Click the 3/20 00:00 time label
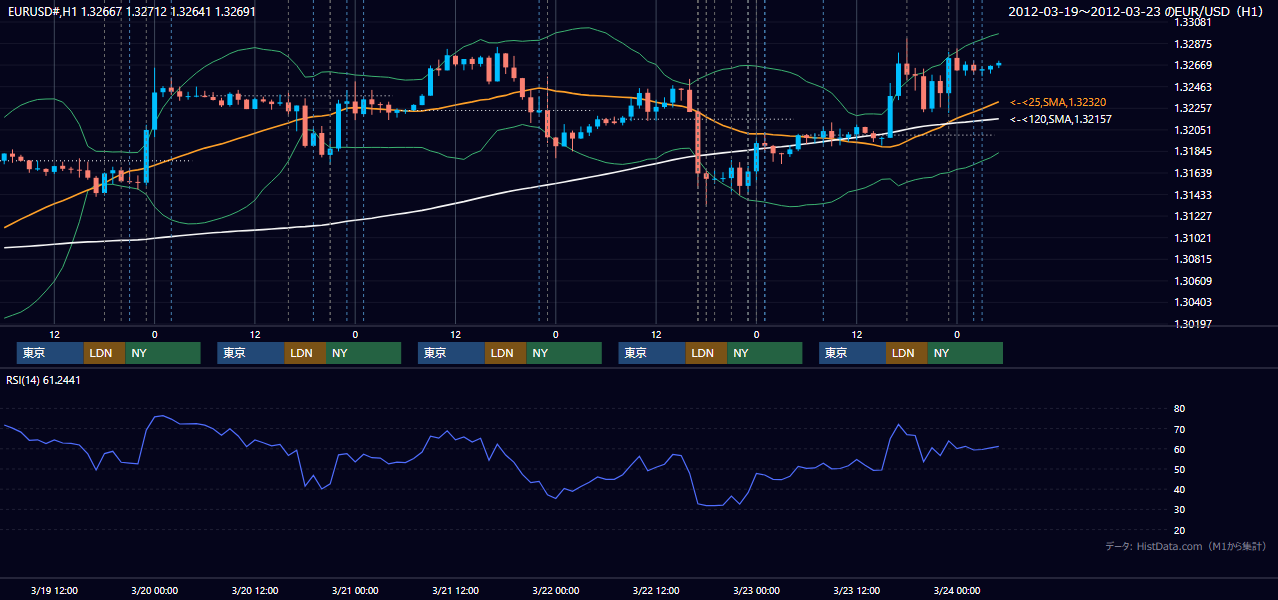1278x600 pixels. [154, 590]
